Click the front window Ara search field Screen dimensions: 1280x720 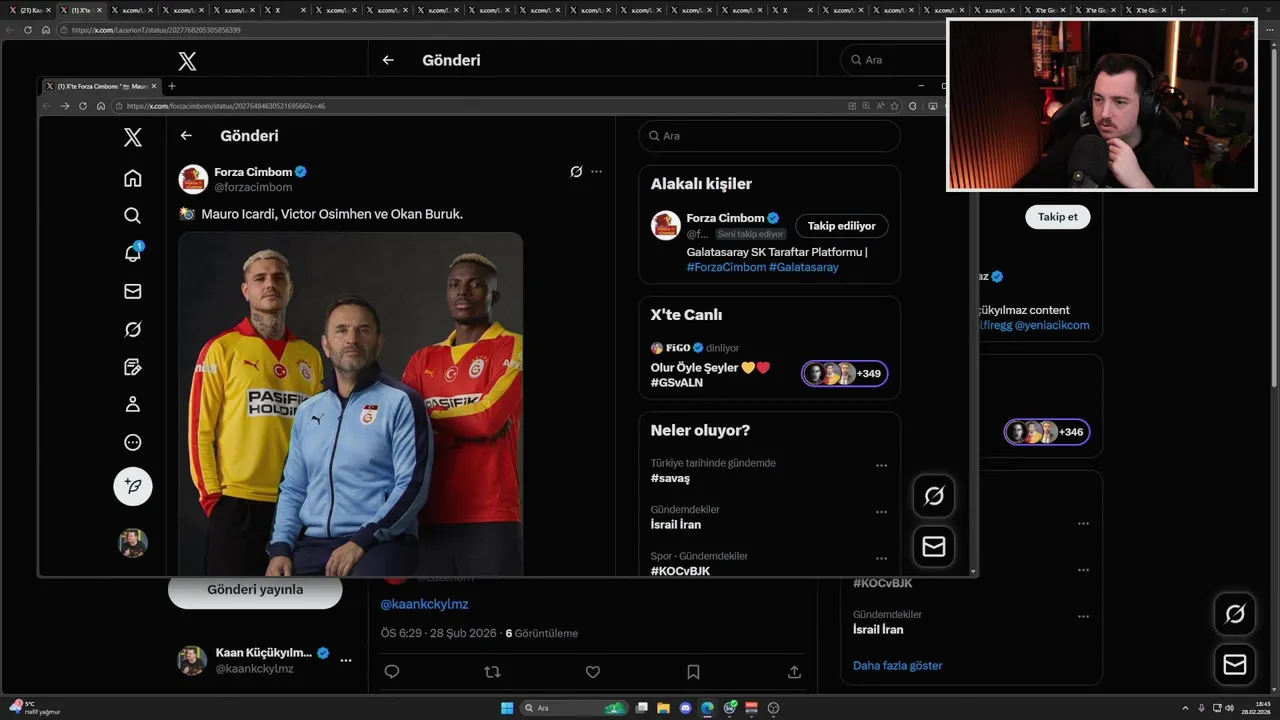pos(769,136)
